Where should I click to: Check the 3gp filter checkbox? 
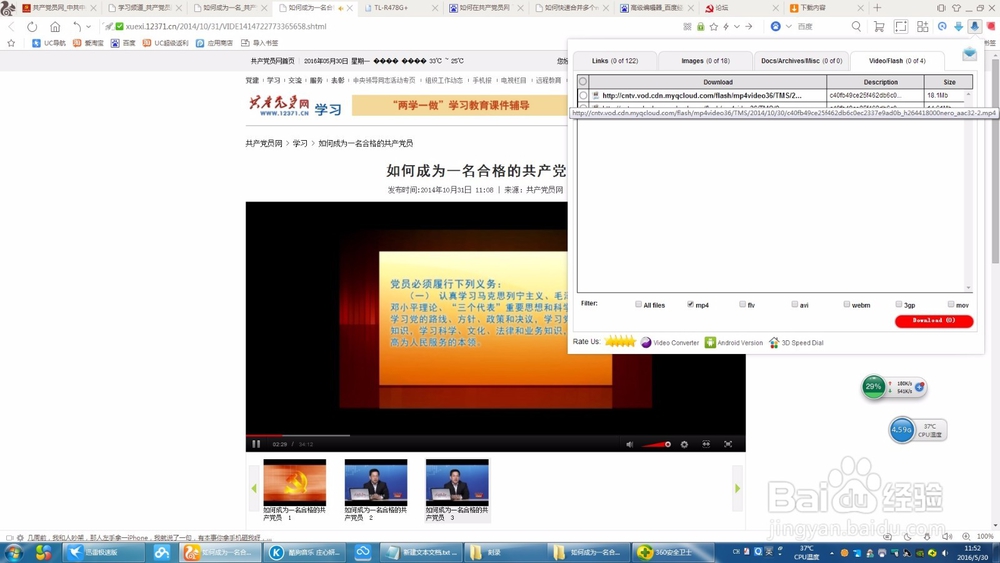point(899,304)
